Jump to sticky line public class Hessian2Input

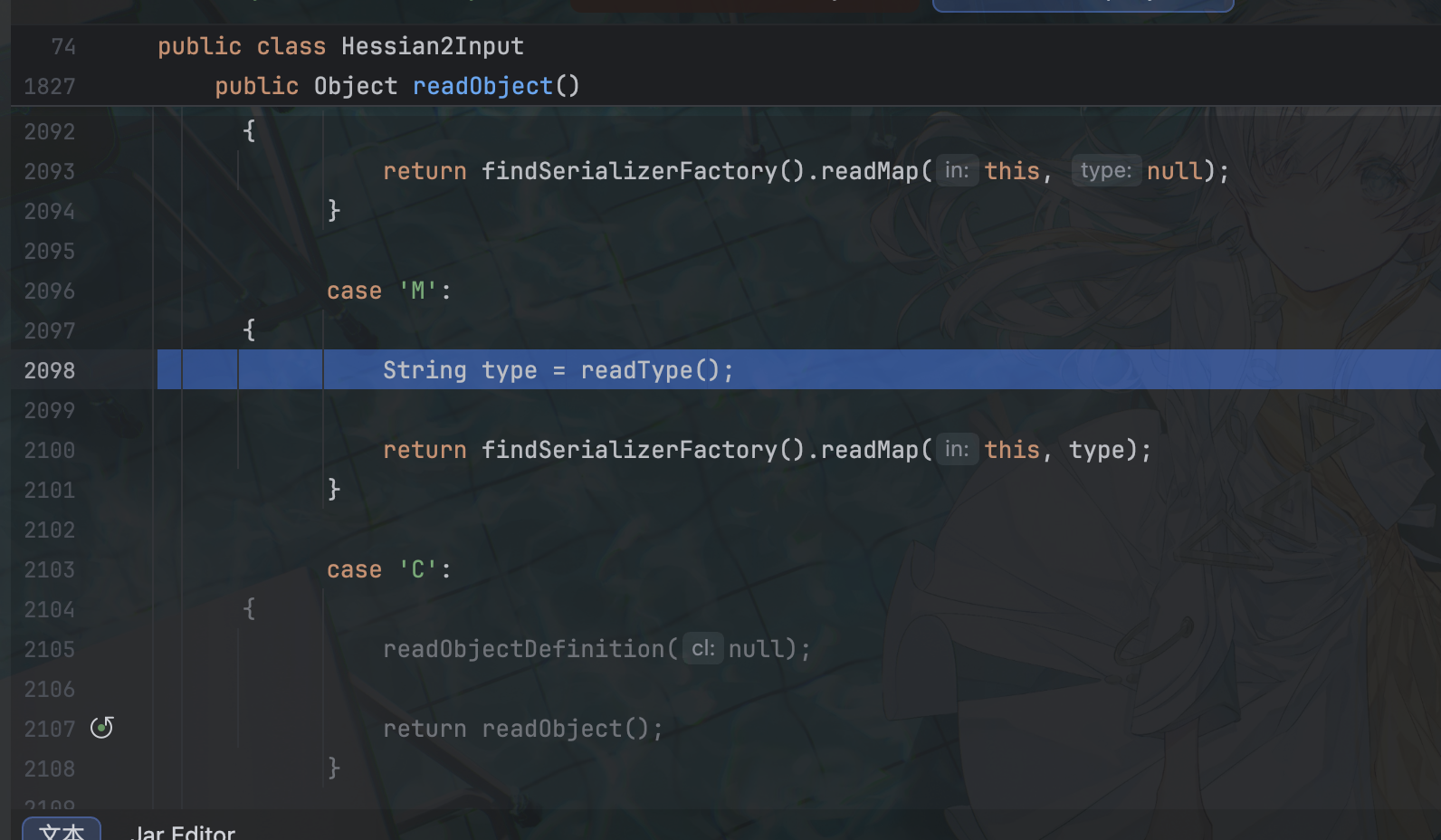[340, 46]
